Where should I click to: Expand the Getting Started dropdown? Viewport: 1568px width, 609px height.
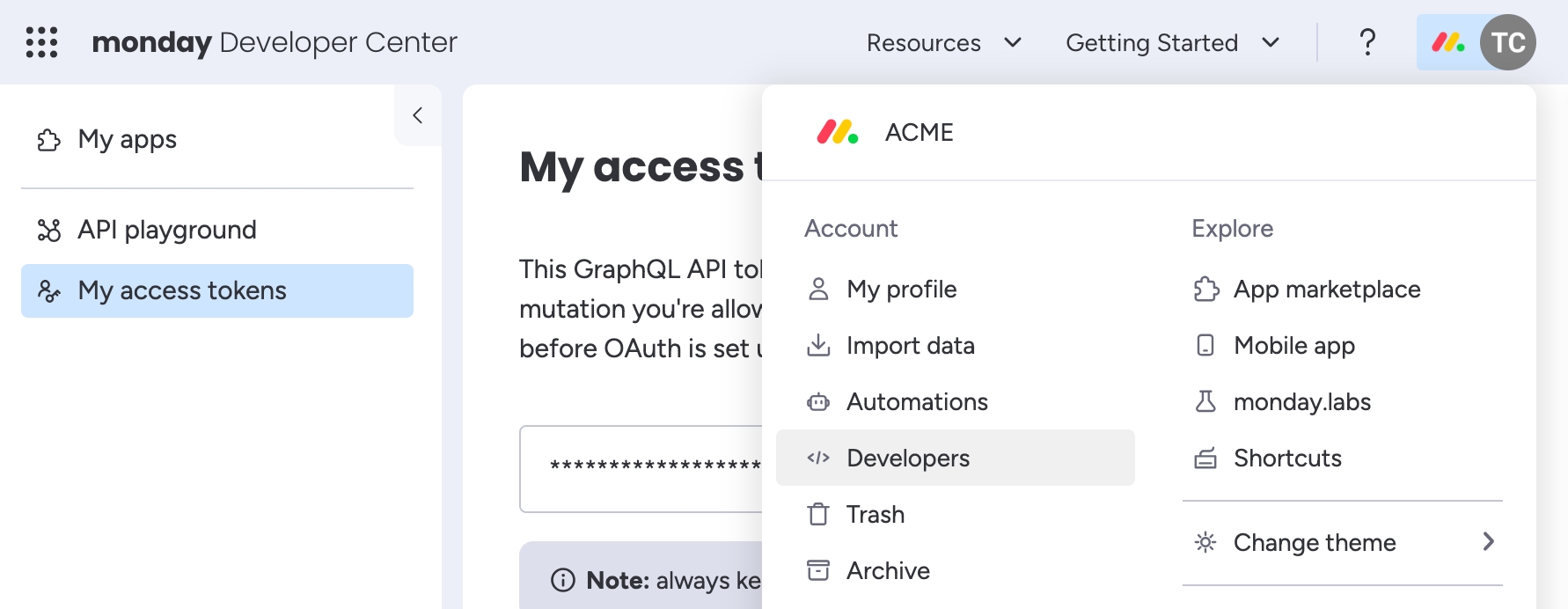click(x=1172, y=42)
